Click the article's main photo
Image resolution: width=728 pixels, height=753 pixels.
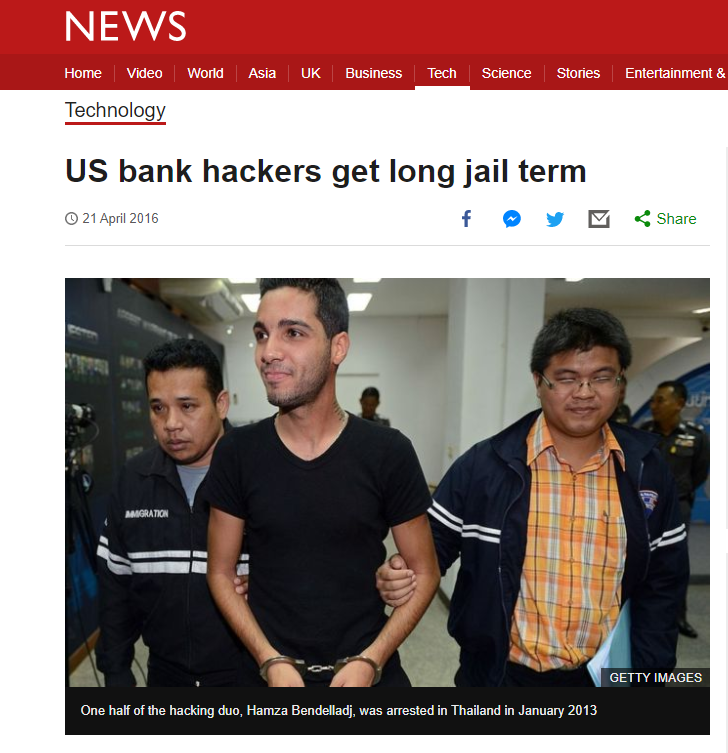387,482
